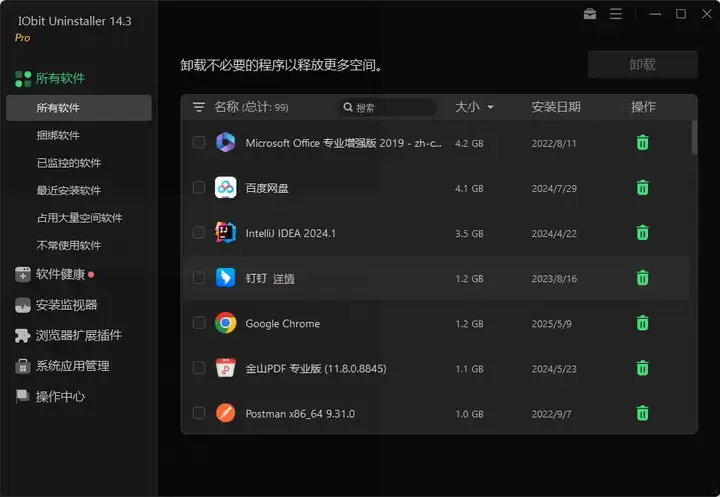Click trash icon for 钉钉 row
720x497 pixels.
[x=642, y=277]
